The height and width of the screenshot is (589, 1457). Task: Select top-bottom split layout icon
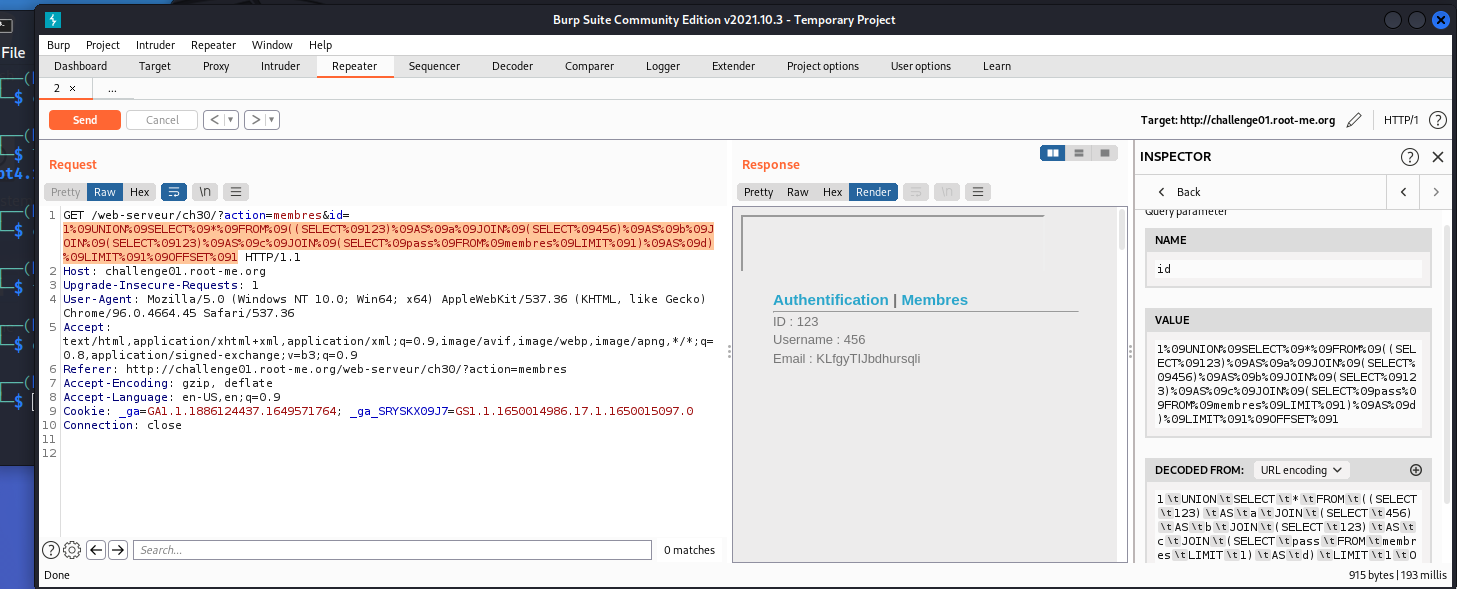click(x=1079, y=153)
